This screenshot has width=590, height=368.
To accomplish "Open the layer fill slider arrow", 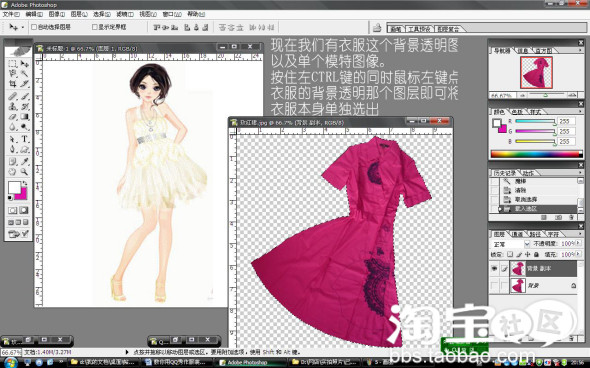I will click(578, 254).
